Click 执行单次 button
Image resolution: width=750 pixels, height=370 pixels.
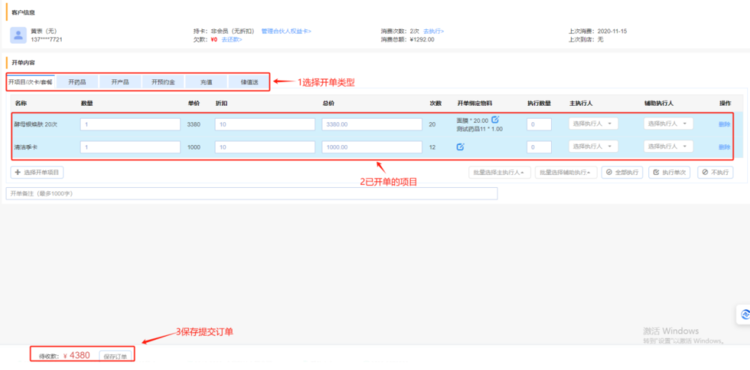(x=669, y=173)
